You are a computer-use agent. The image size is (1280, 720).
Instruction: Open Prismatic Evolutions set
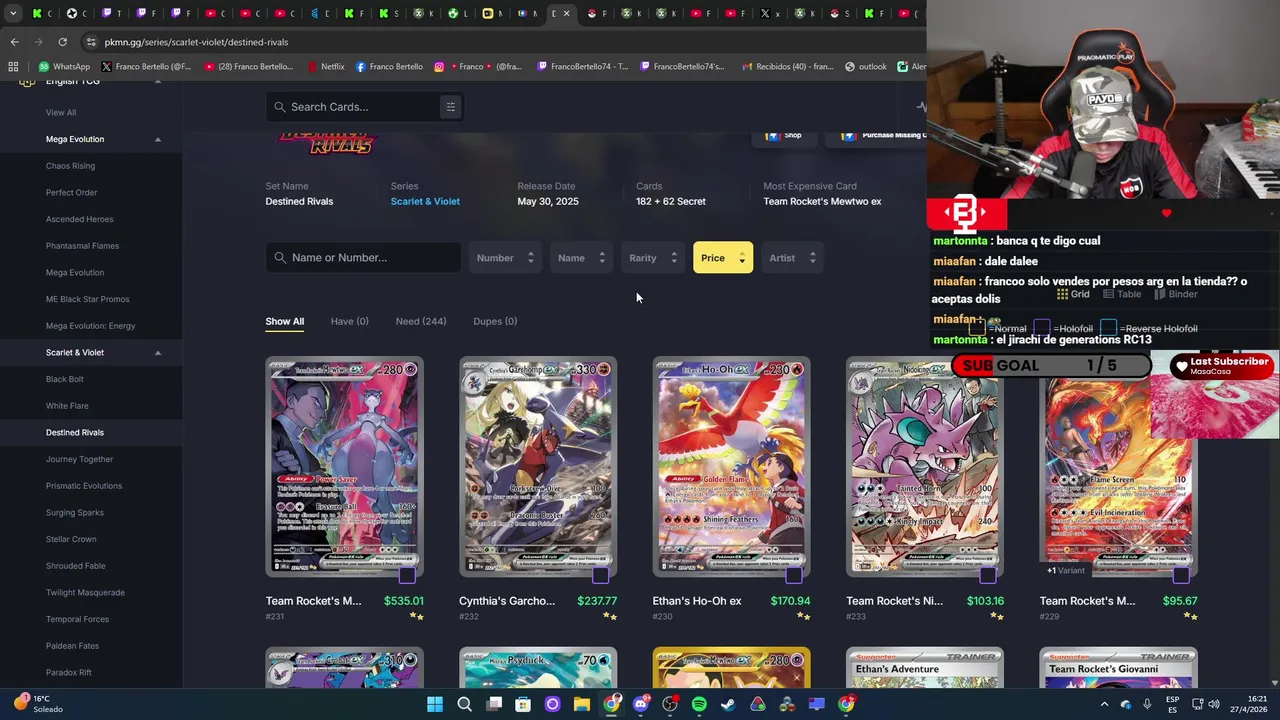point(84,486)
